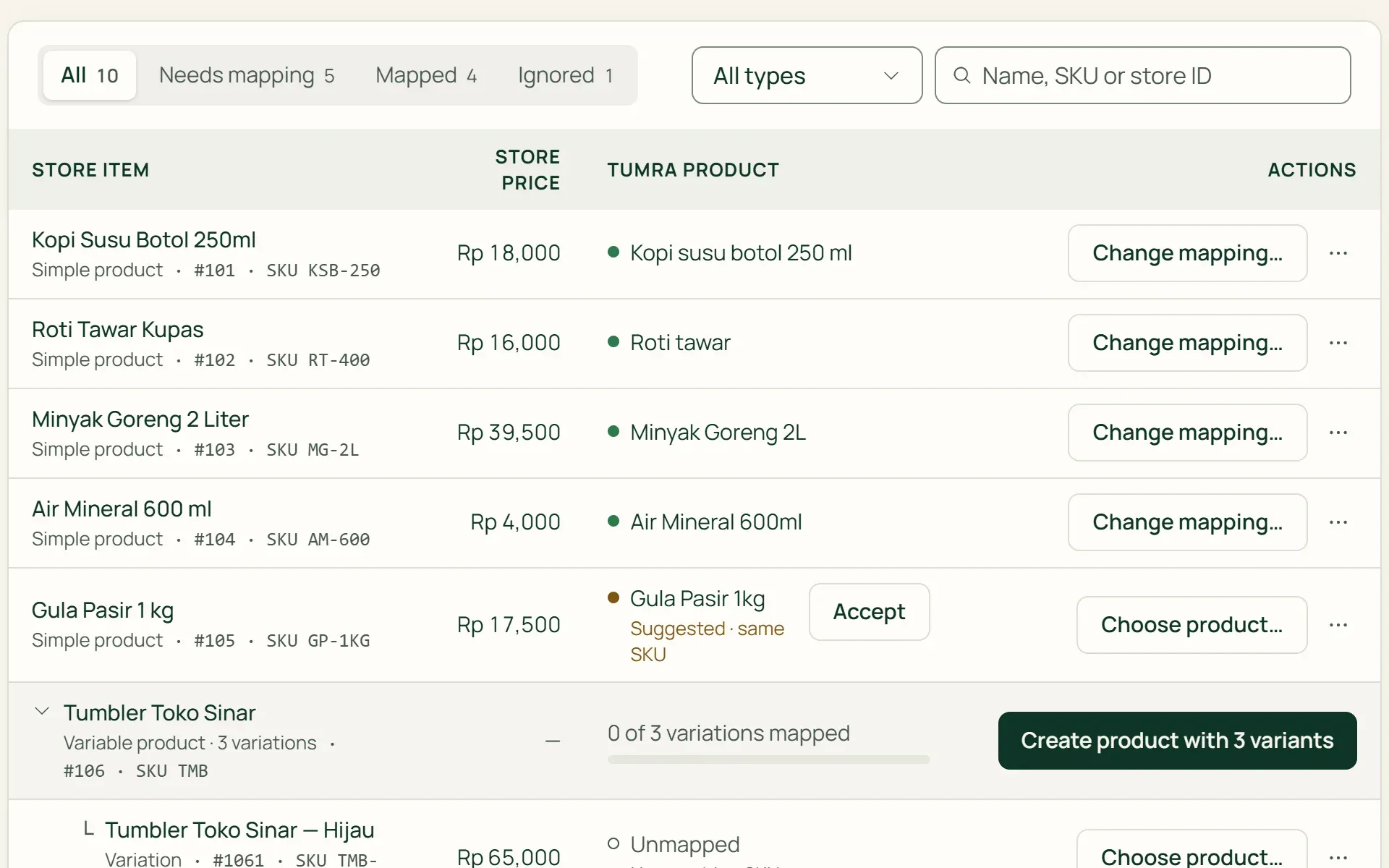This screenshot has width=1389, height=868.
Task: Switch to Needs mapping tab
Action: 247,75
